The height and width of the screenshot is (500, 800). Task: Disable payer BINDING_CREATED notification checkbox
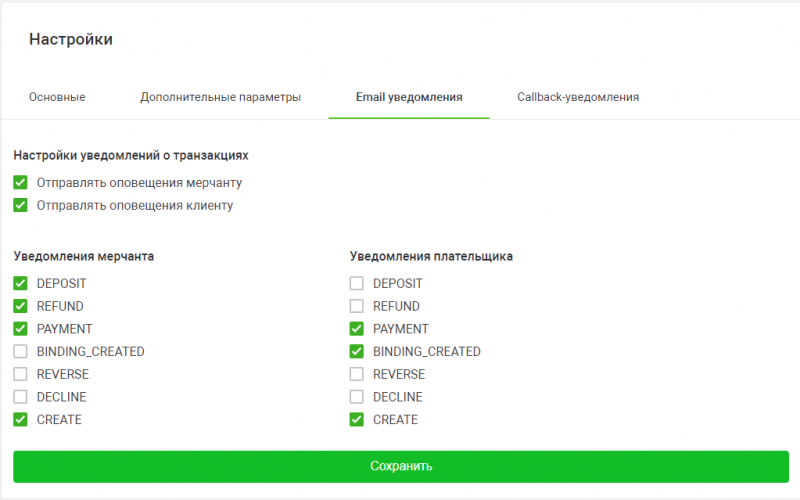pyautogui.click(x=357, y=352)
